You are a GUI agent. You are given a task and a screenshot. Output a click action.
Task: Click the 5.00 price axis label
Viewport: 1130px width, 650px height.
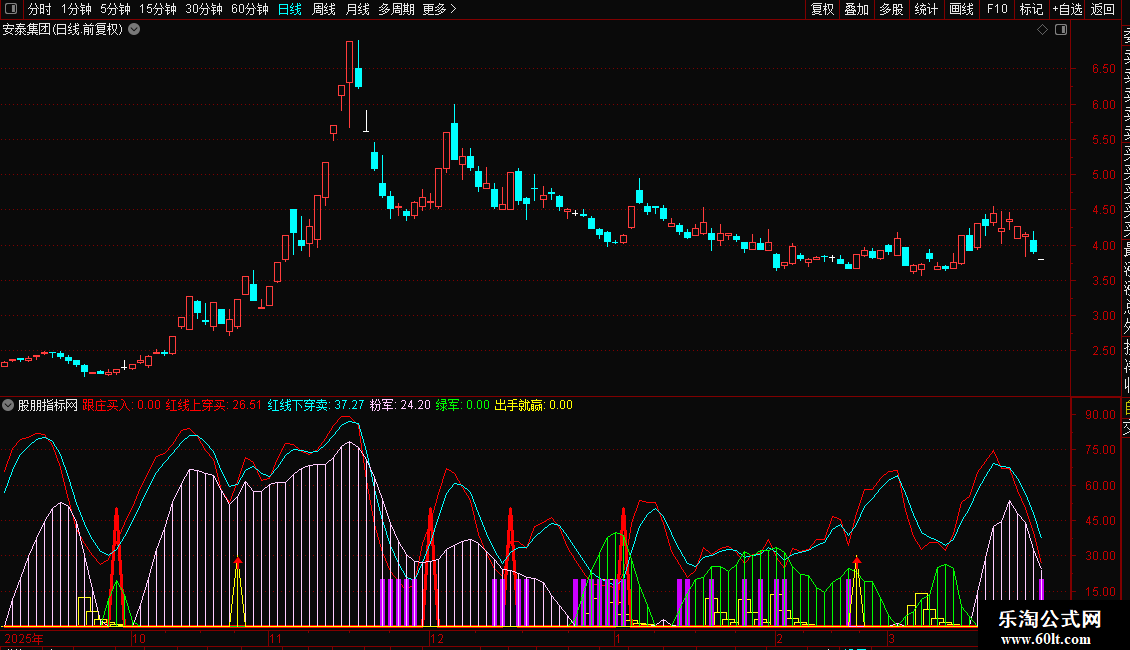(1103, 175)
